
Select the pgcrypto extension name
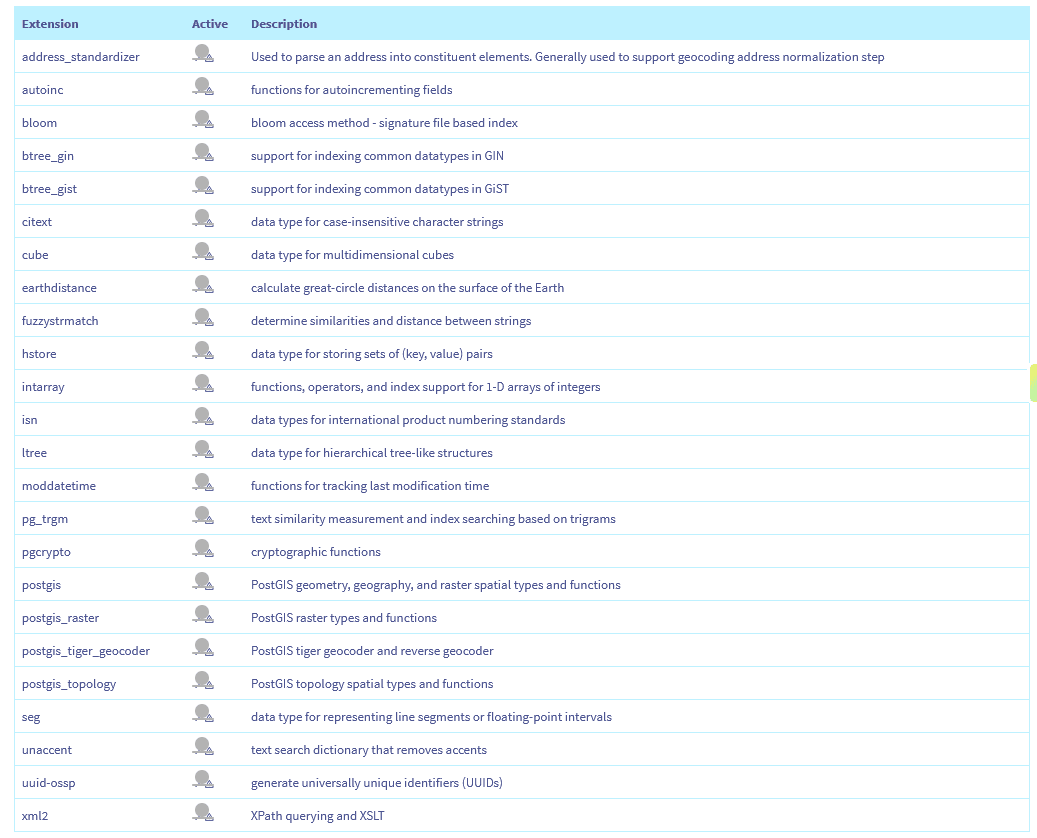click(46, 552)
